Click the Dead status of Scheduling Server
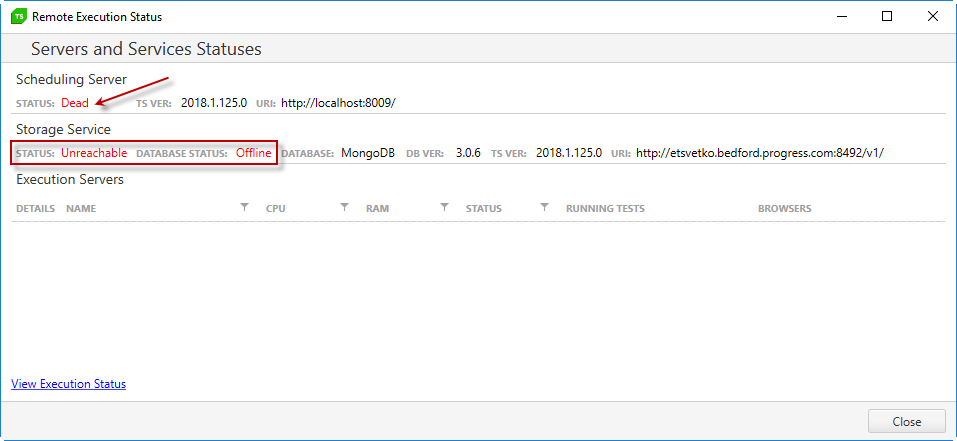 (x=74, y=103)
